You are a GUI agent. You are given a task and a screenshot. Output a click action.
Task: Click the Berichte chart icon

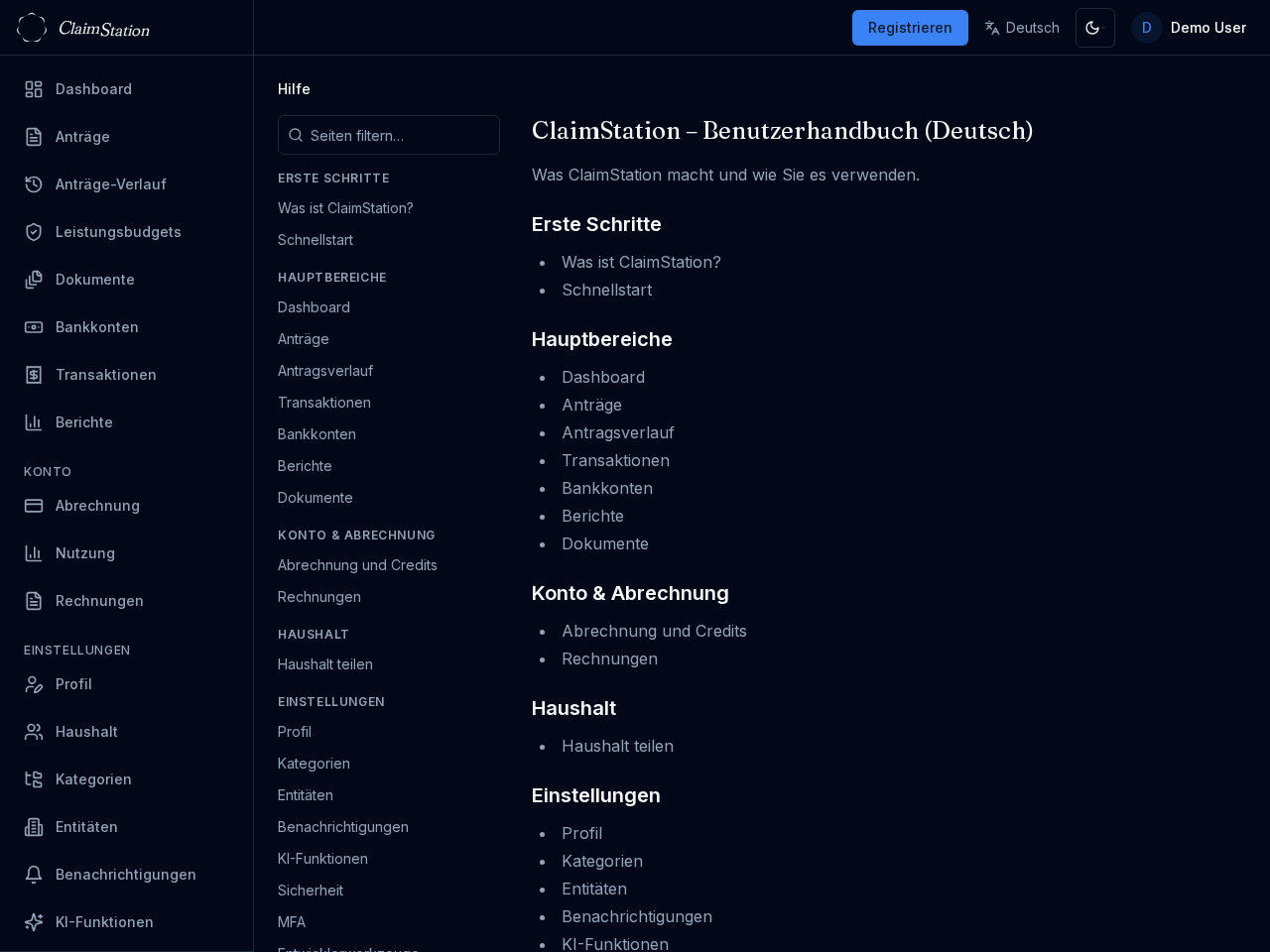[34, 422]
